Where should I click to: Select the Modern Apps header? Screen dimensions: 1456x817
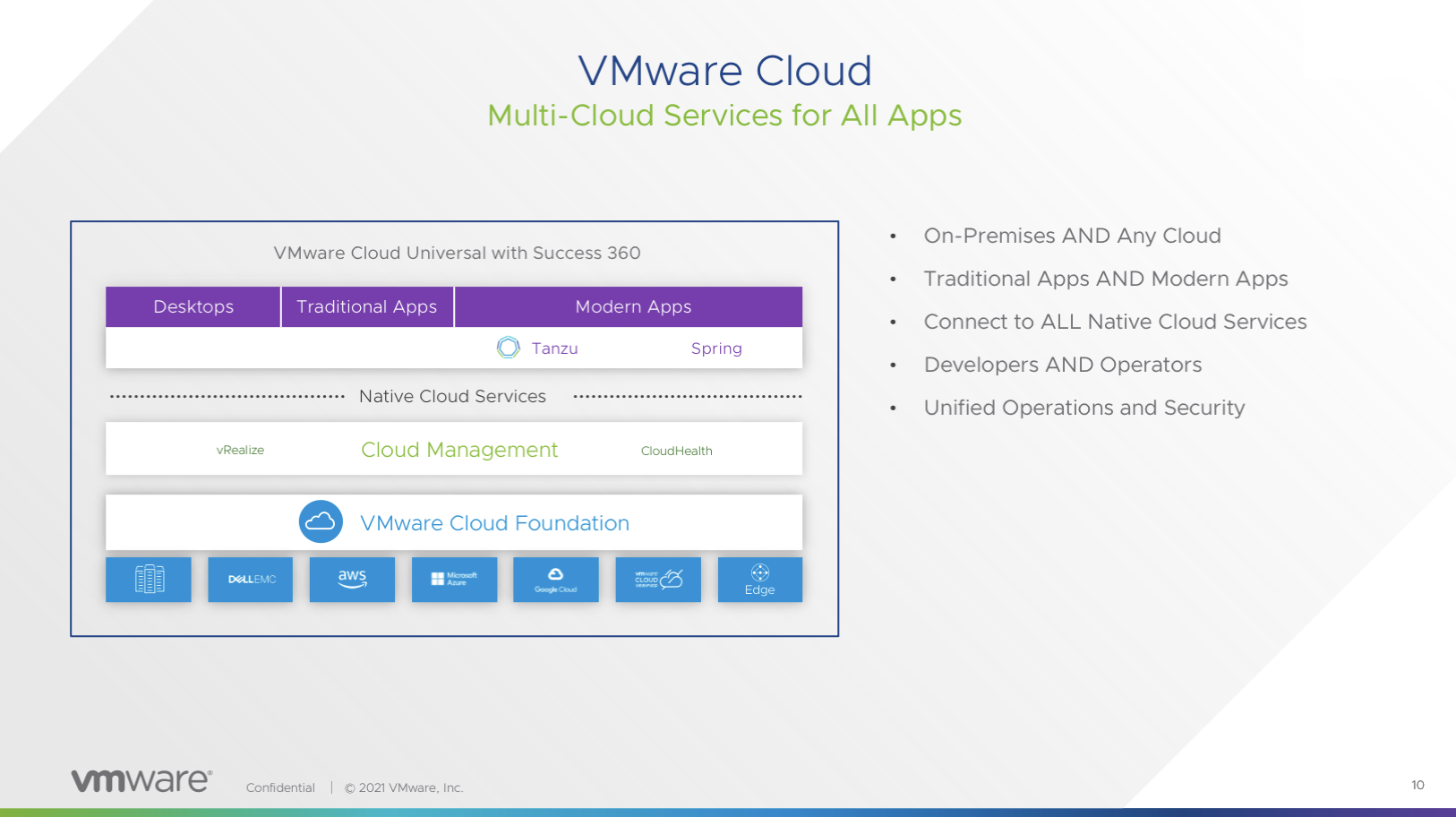coord(632,306)
